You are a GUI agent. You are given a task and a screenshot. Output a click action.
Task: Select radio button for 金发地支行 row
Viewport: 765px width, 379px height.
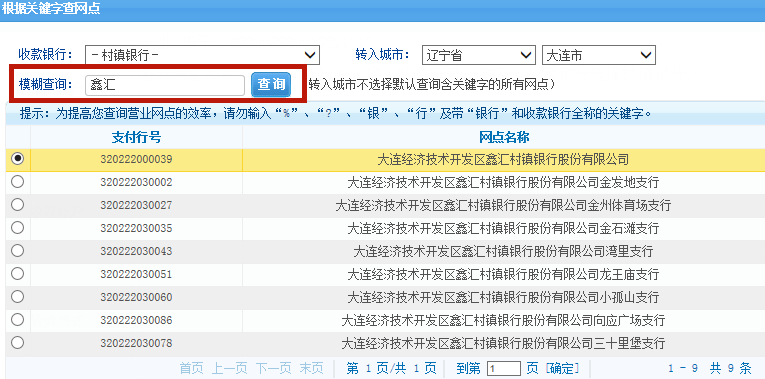click(x=18, y=181)
